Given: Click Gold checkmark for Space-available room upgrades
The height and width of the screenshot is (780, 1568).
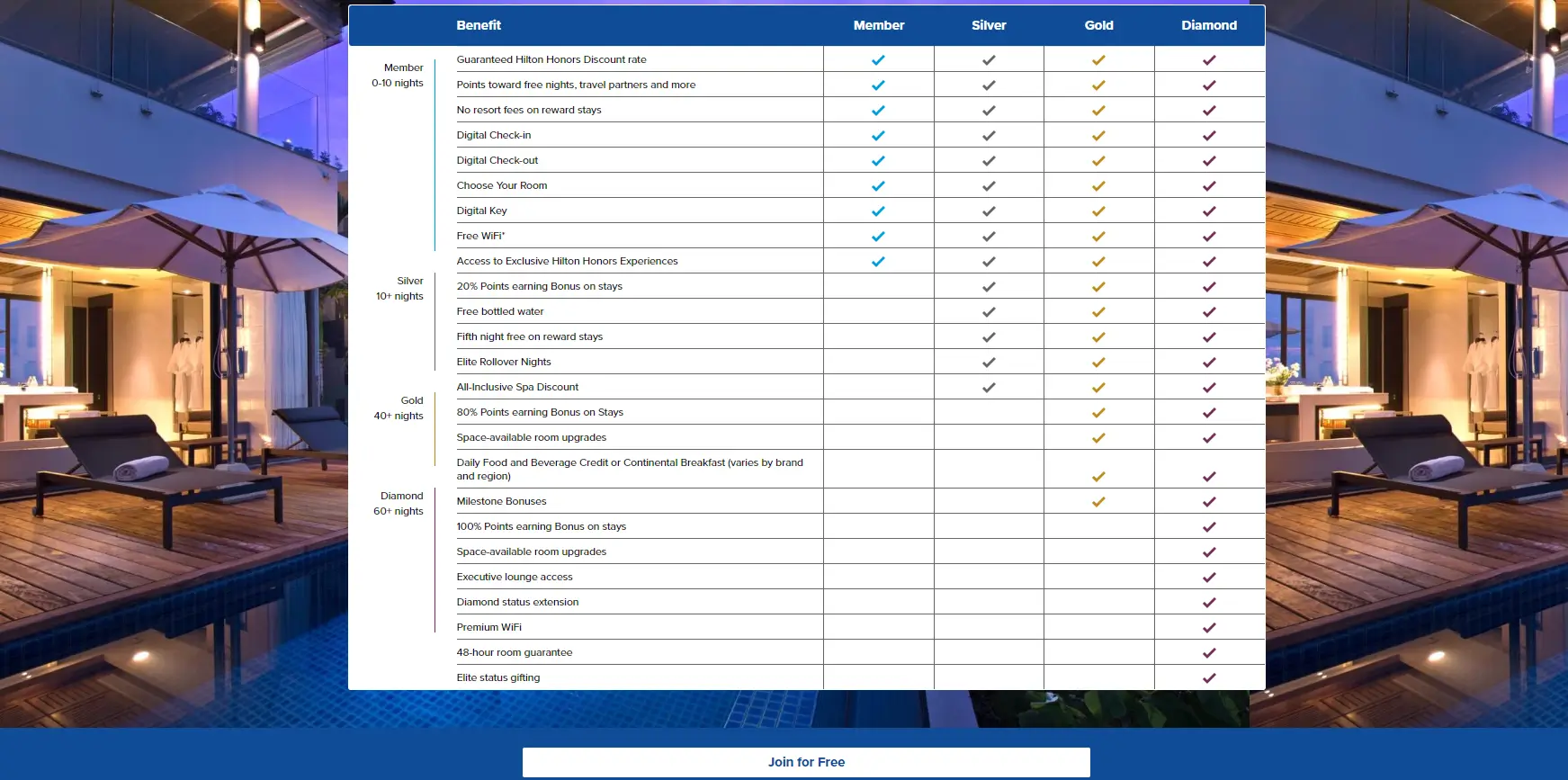Looking at the screenshot, I should [1098, 438].
